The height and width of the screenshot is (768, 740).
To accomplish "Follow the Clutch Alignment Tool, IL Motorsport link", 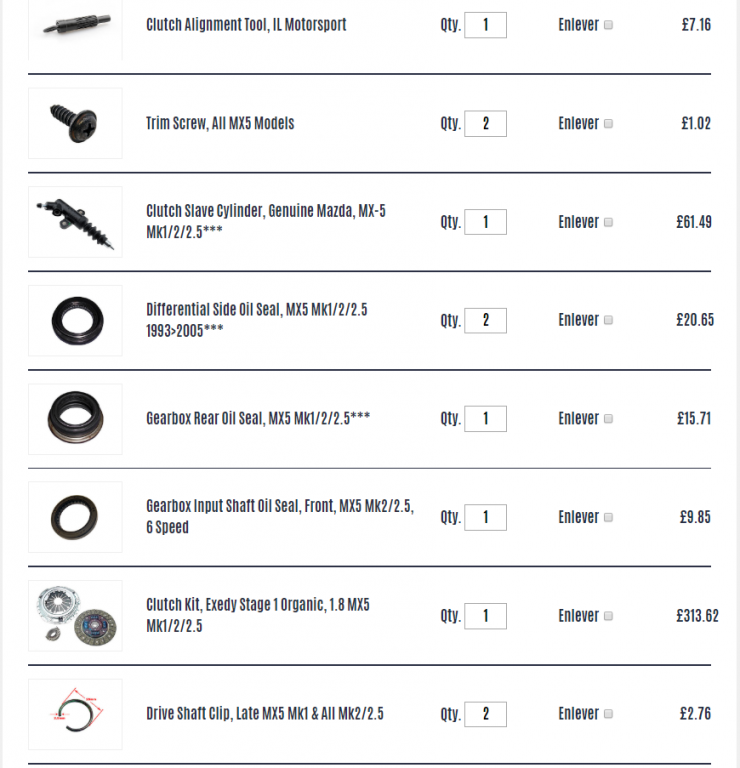I will tap(246, 24).
